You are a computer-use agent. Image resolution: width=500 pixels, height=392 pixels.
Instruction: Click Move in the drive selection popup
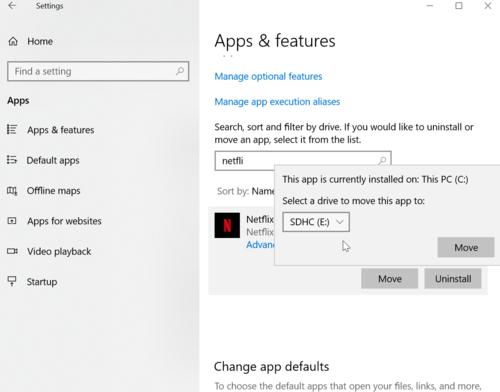(x=466, y=247)
